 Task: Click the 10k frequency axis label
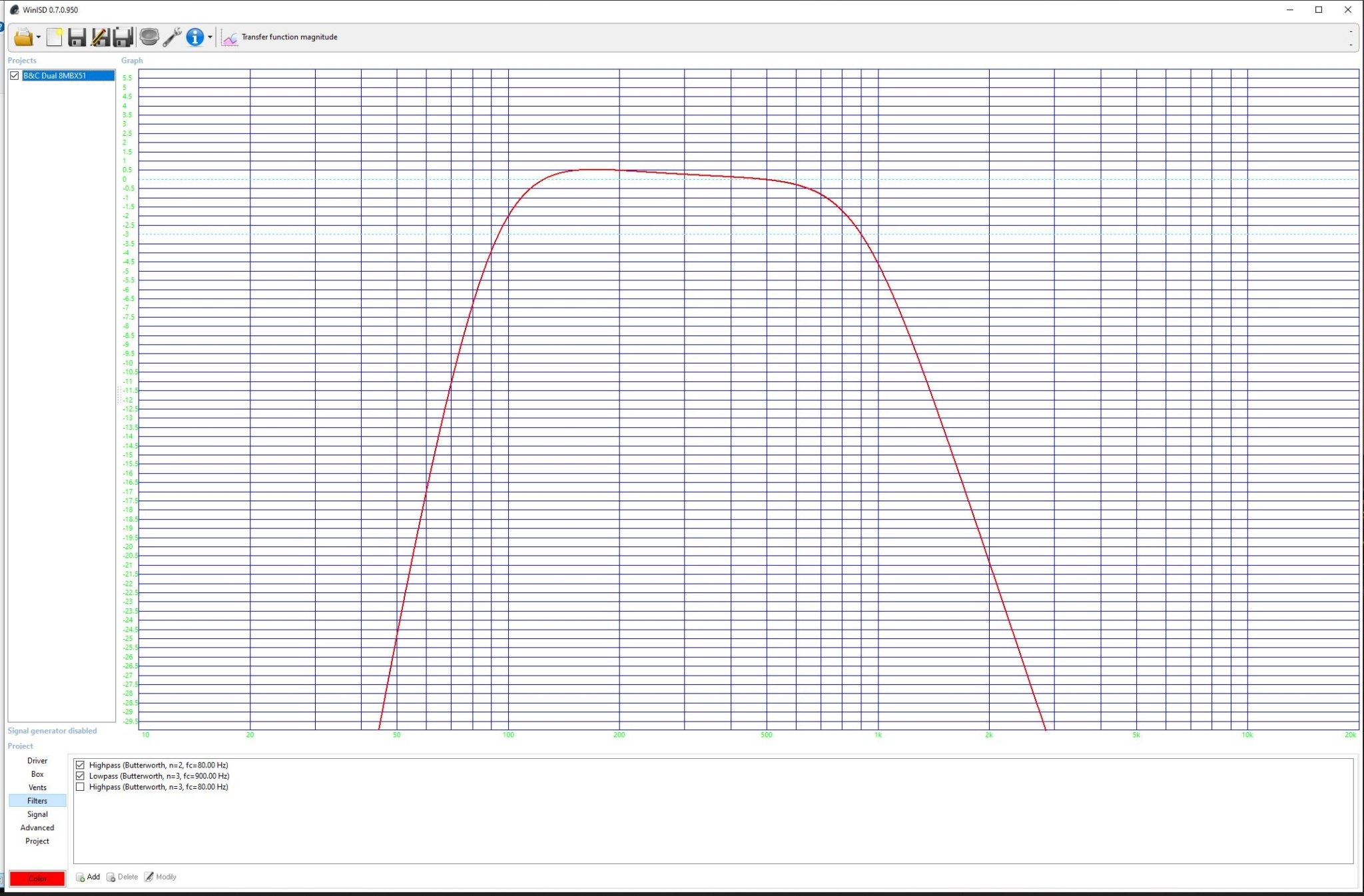pos(1247,735)
